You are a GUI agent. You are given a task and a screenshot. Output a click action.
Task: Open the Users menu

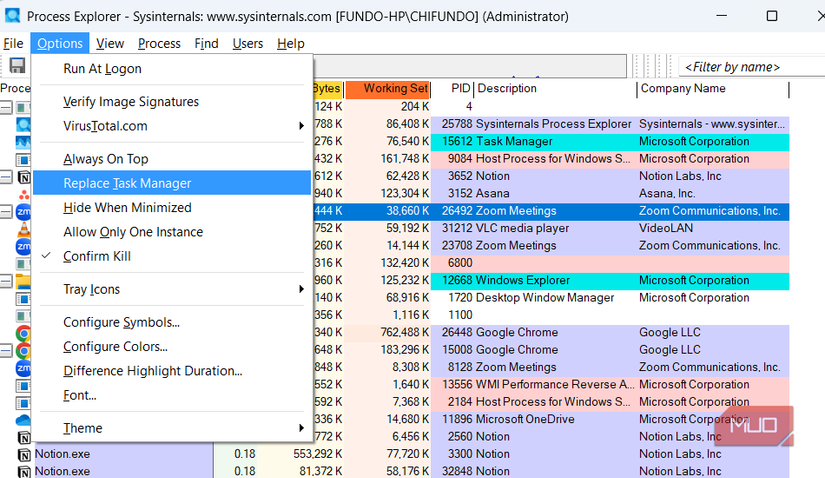[247, 43]
